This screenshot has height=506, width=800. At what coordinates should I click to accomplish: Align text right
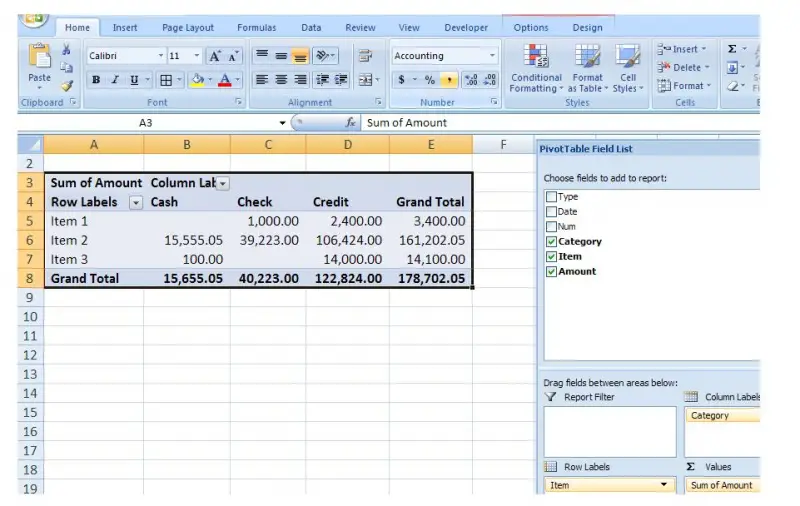[301, 80]
